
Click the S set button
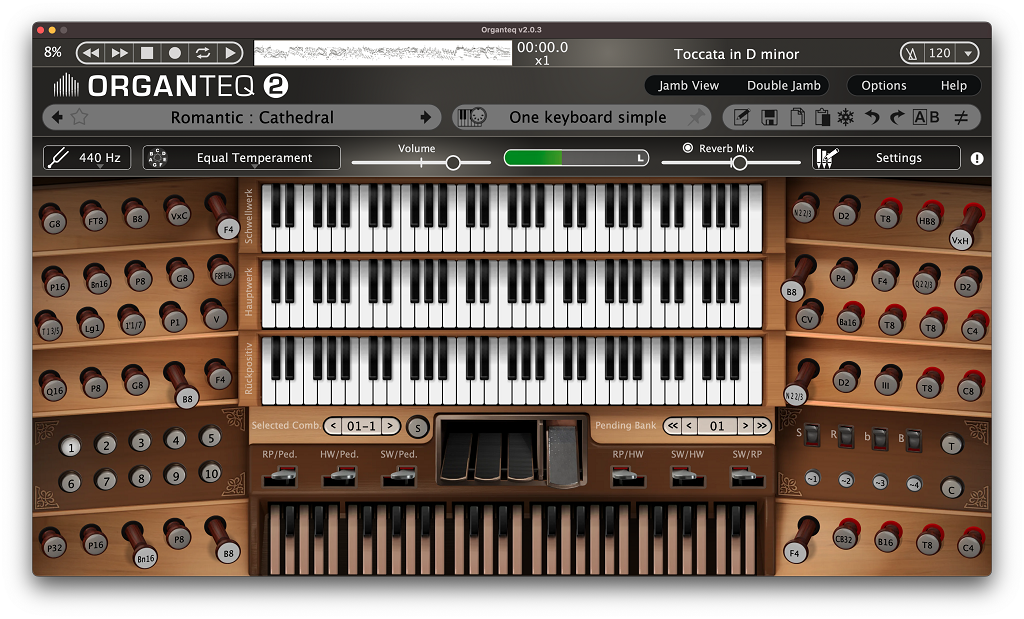[417, 428]
